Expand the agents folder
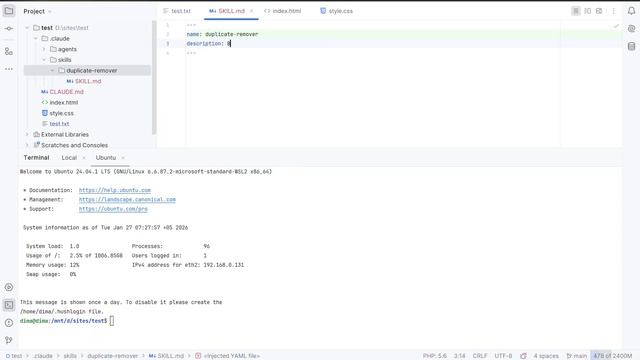This screenshot has width=640, height=360. [44, 49]
